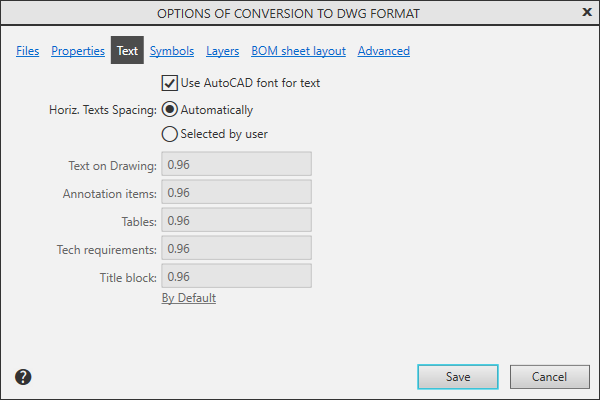Switch to the Advanced tab
The height and width of the screenshot is (400, 600).
click(383, 51)
